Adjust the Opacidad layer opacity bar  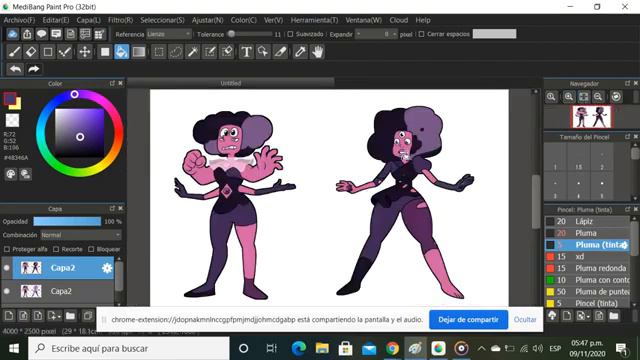coord(67,221)
